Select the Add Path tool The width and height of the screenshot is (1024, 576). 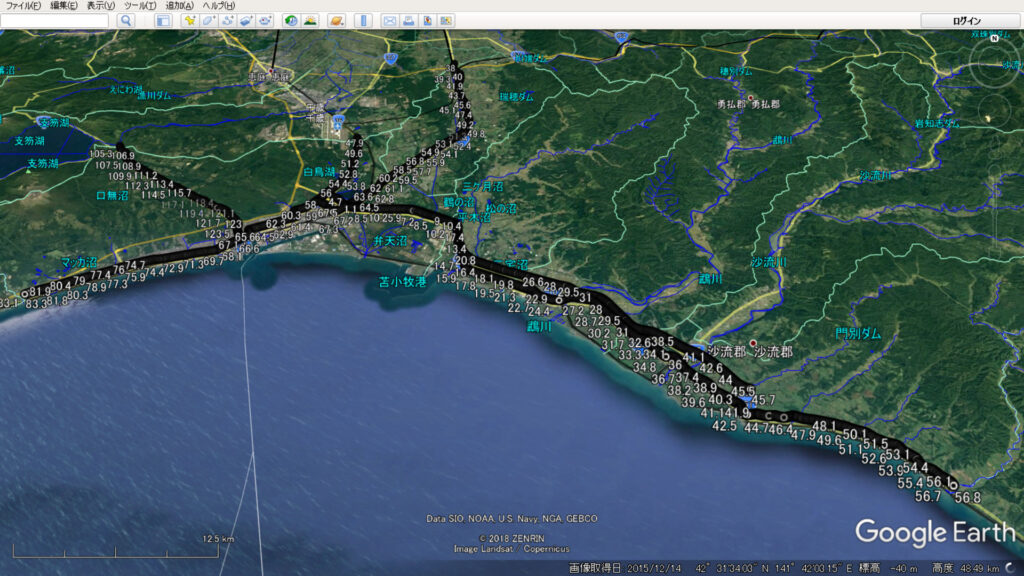pyautogui.click(x=227, y=20)
